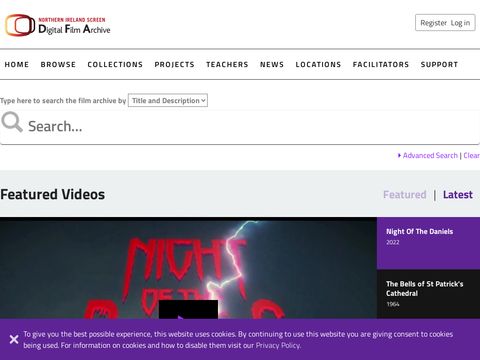
Task: Select The Bells of St Patrick's Cathedral
Action: [428, 294]
